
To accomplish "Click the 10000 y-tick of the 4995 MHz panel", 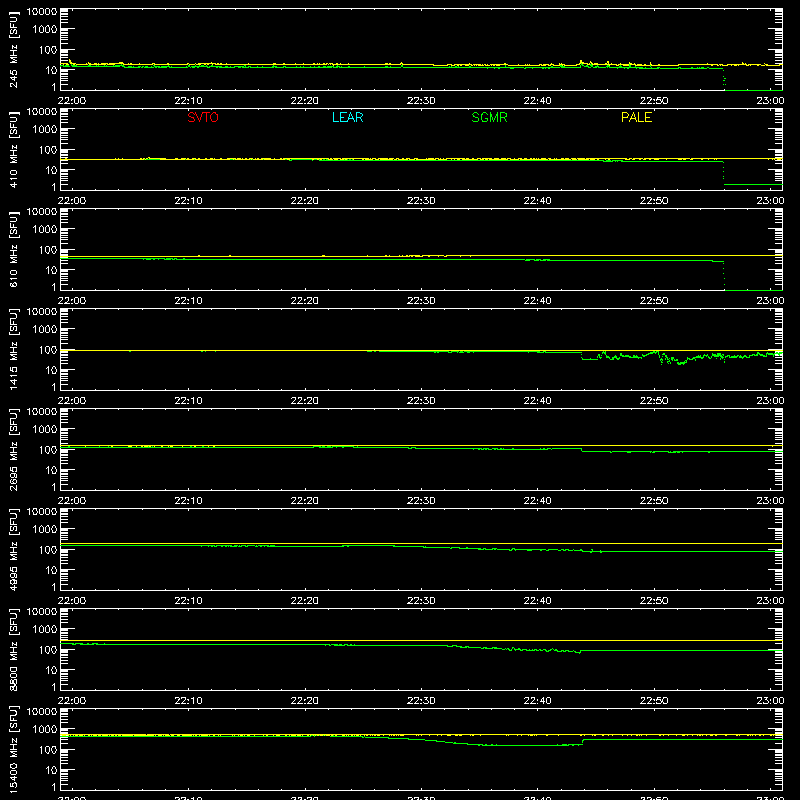I will (x=42, y=512).
